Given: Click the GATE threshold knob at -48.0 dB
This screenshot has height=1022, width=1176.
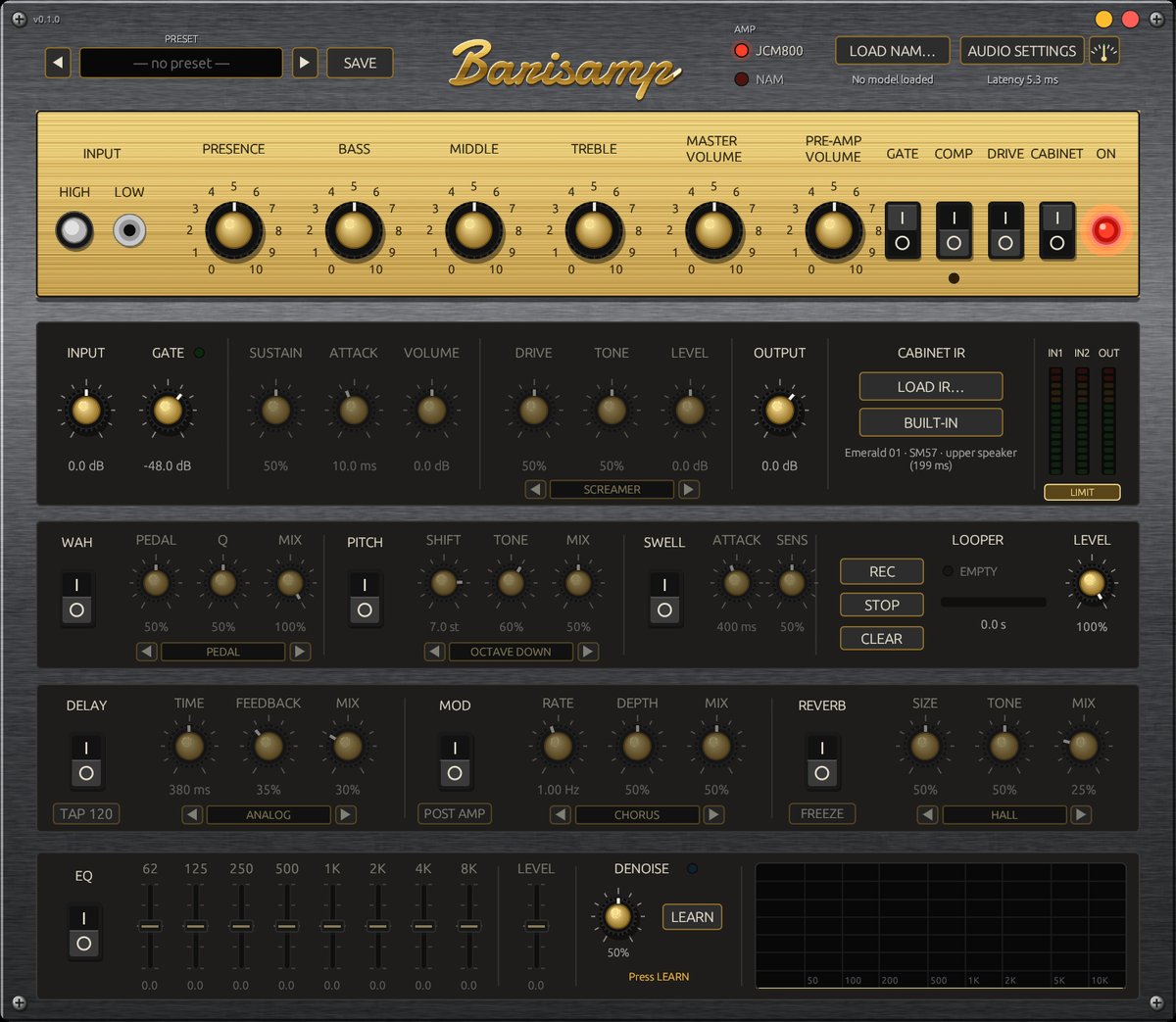Looking at the screenshot, I should click(168, 411).
